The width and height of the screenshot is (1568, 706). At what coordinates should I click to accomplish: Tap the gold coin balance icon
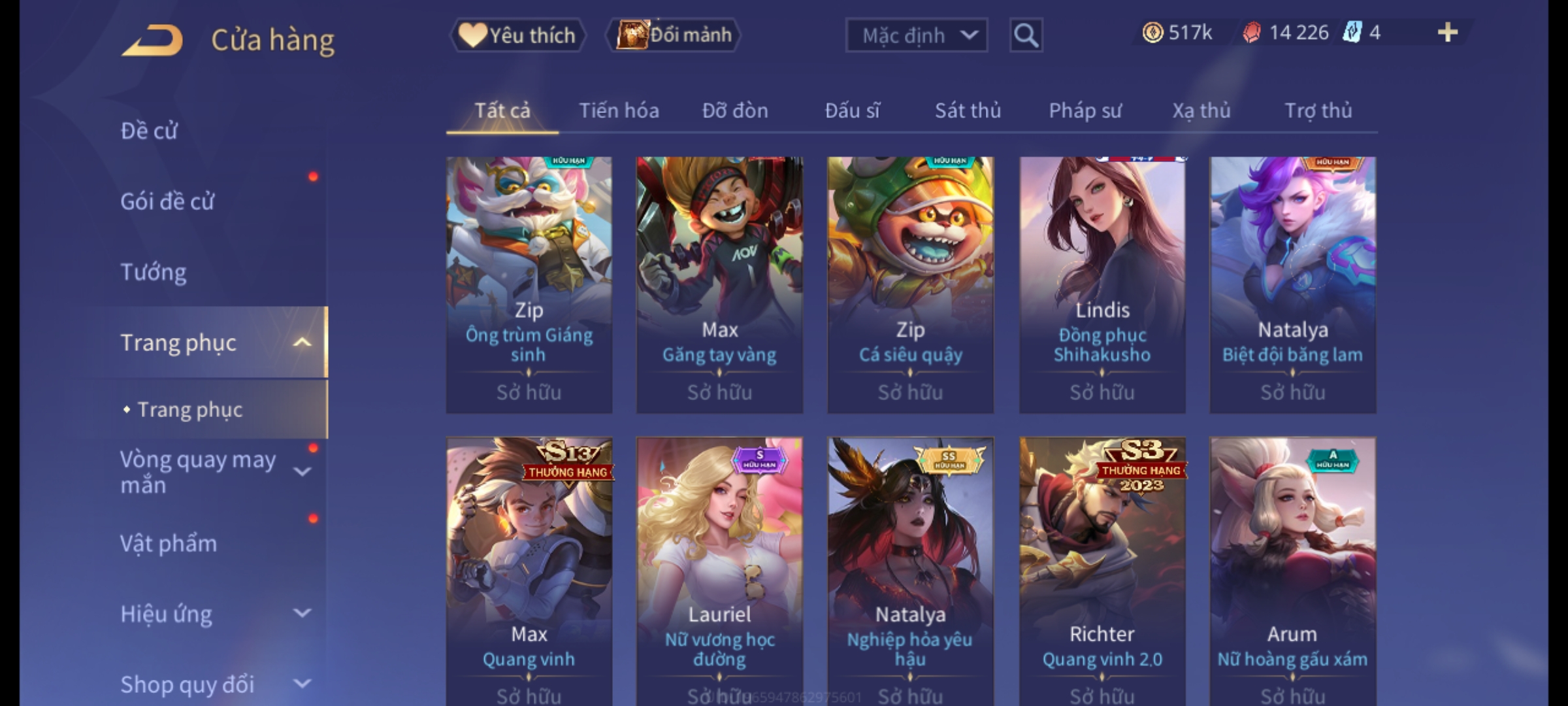pyautogui.click(x=1152, y=33)
